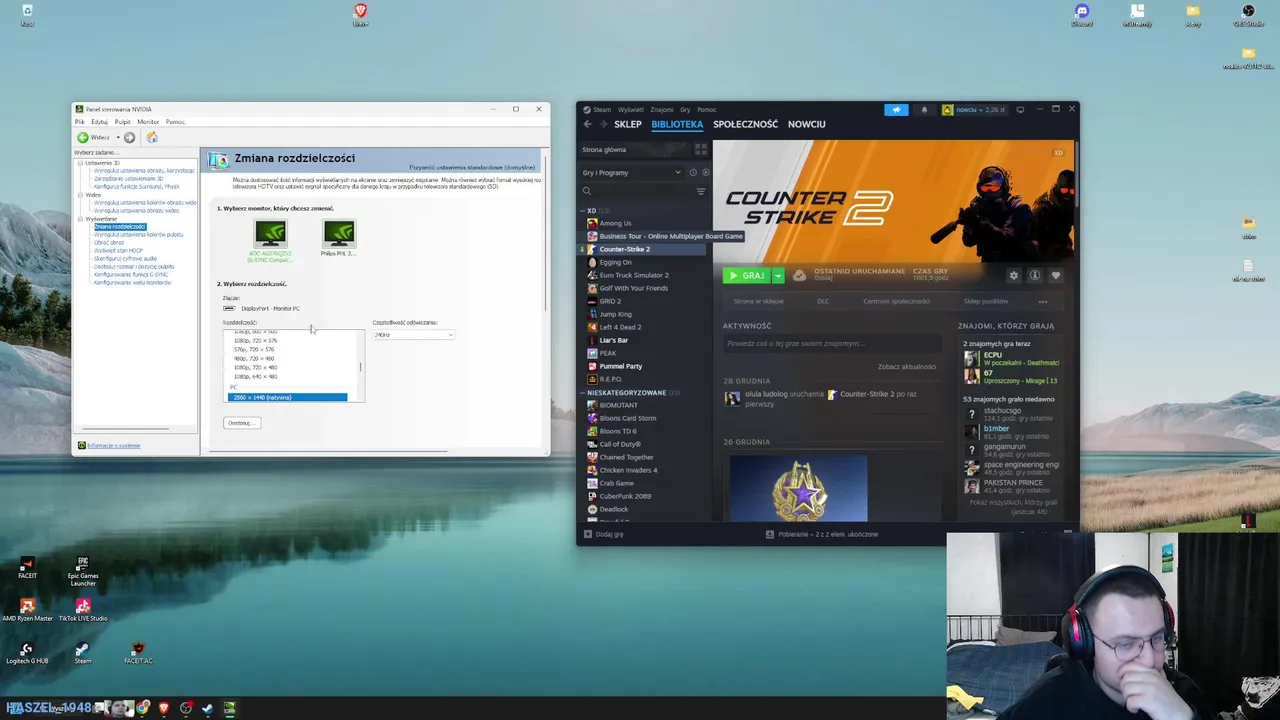Click ready-to-play filter icon in Steam
Viewport: 1280px width, 720px height.
705,172
